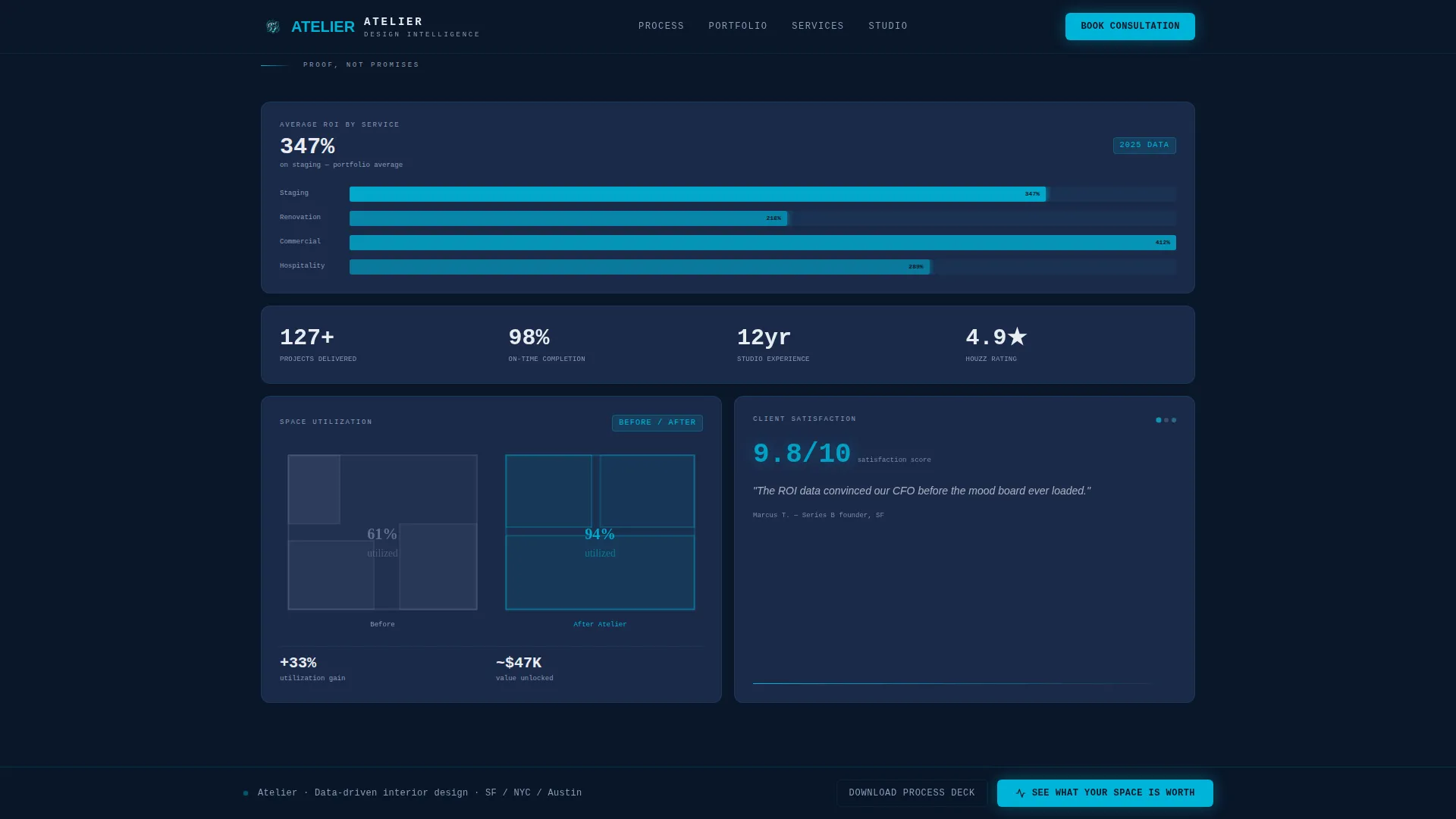The height and width of the screenshot is (819, 1456).
Task: Click the pulse icon in the See What Your Space Is Worth button
Action: coord(1021,793)
